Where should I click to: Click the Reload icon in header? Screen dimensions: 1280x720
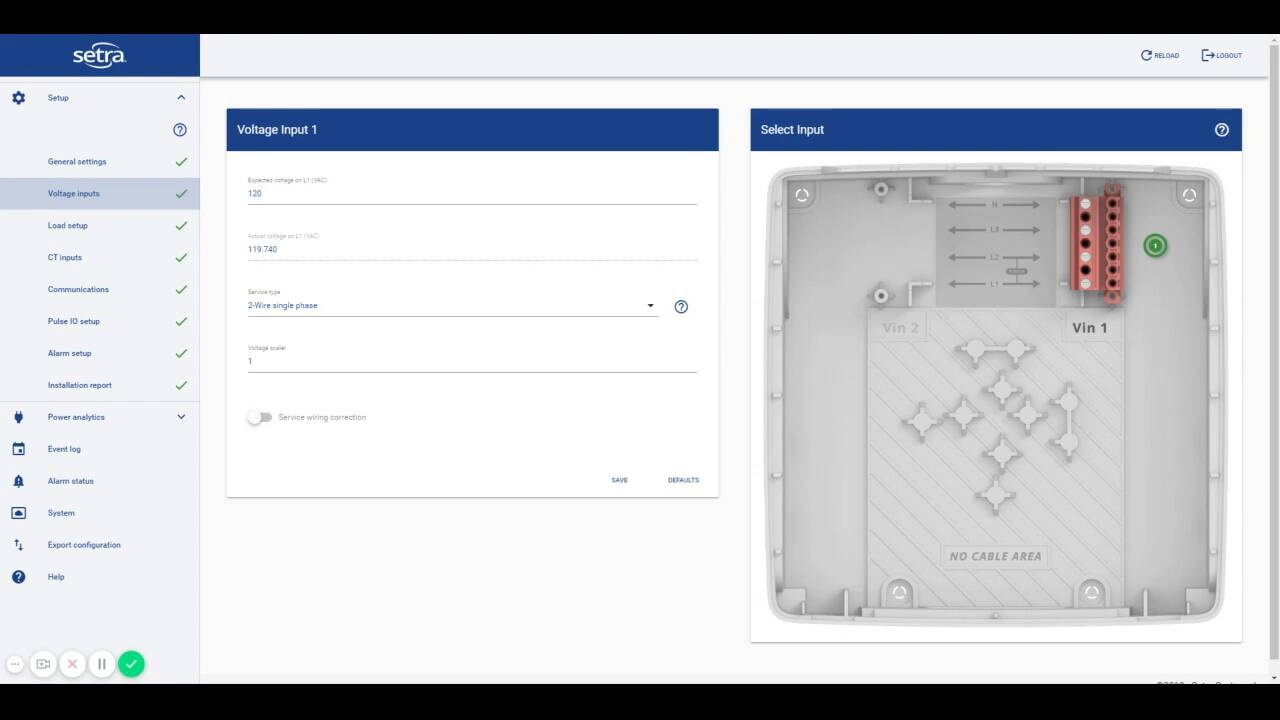click(1147, 56)
